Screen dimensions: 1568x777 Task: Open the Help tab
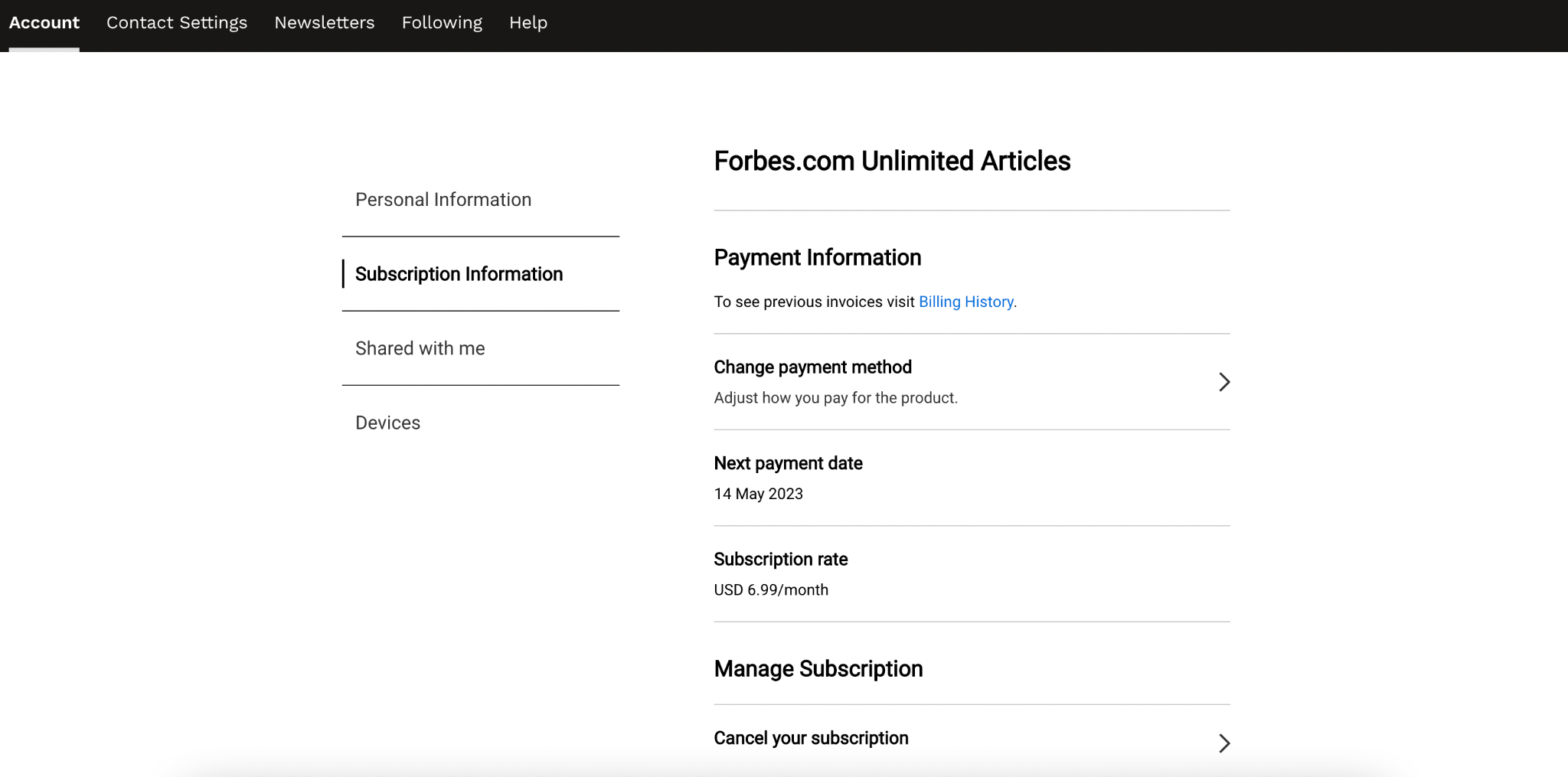tap(528, 23)
